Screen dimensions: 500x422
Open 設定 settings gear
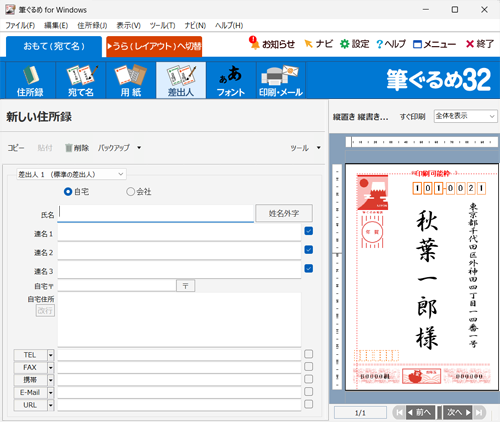tap(354, 44)
